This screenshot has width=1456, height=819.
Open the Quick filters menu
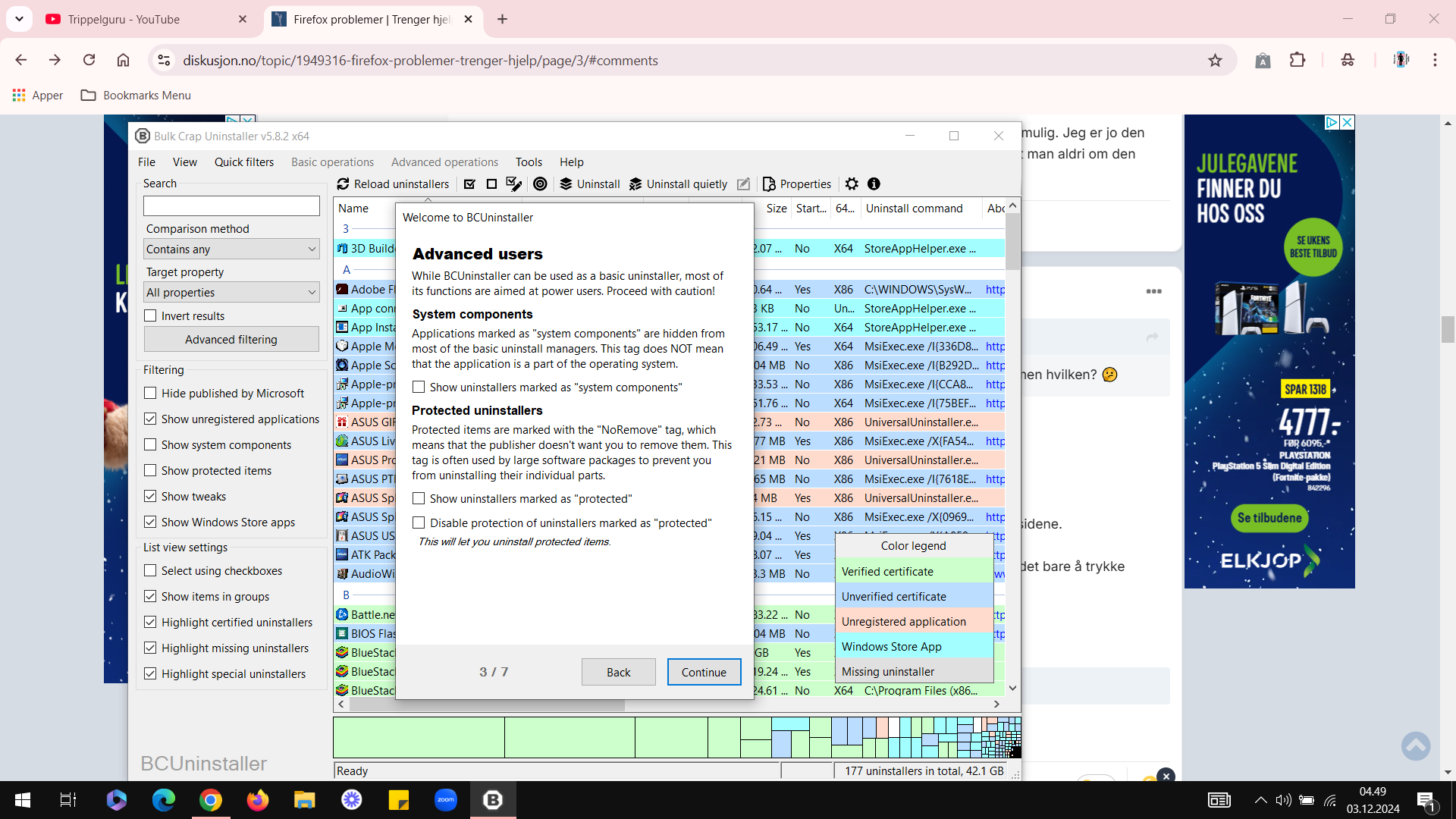[x=244, y=162]
